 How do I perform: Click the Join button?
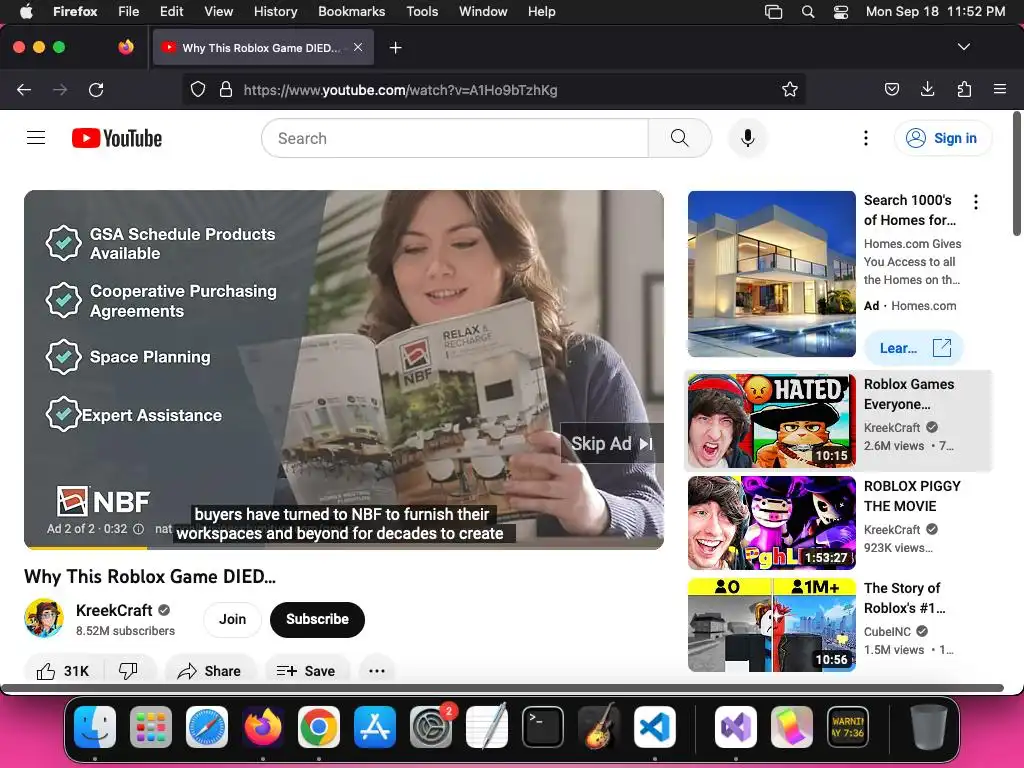tap(232, 619)
